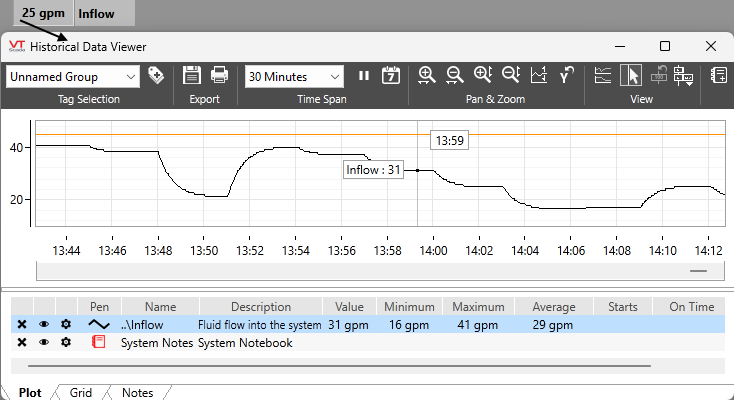Click the printer icon in Export
734x400 pixels.
(219, 76)
